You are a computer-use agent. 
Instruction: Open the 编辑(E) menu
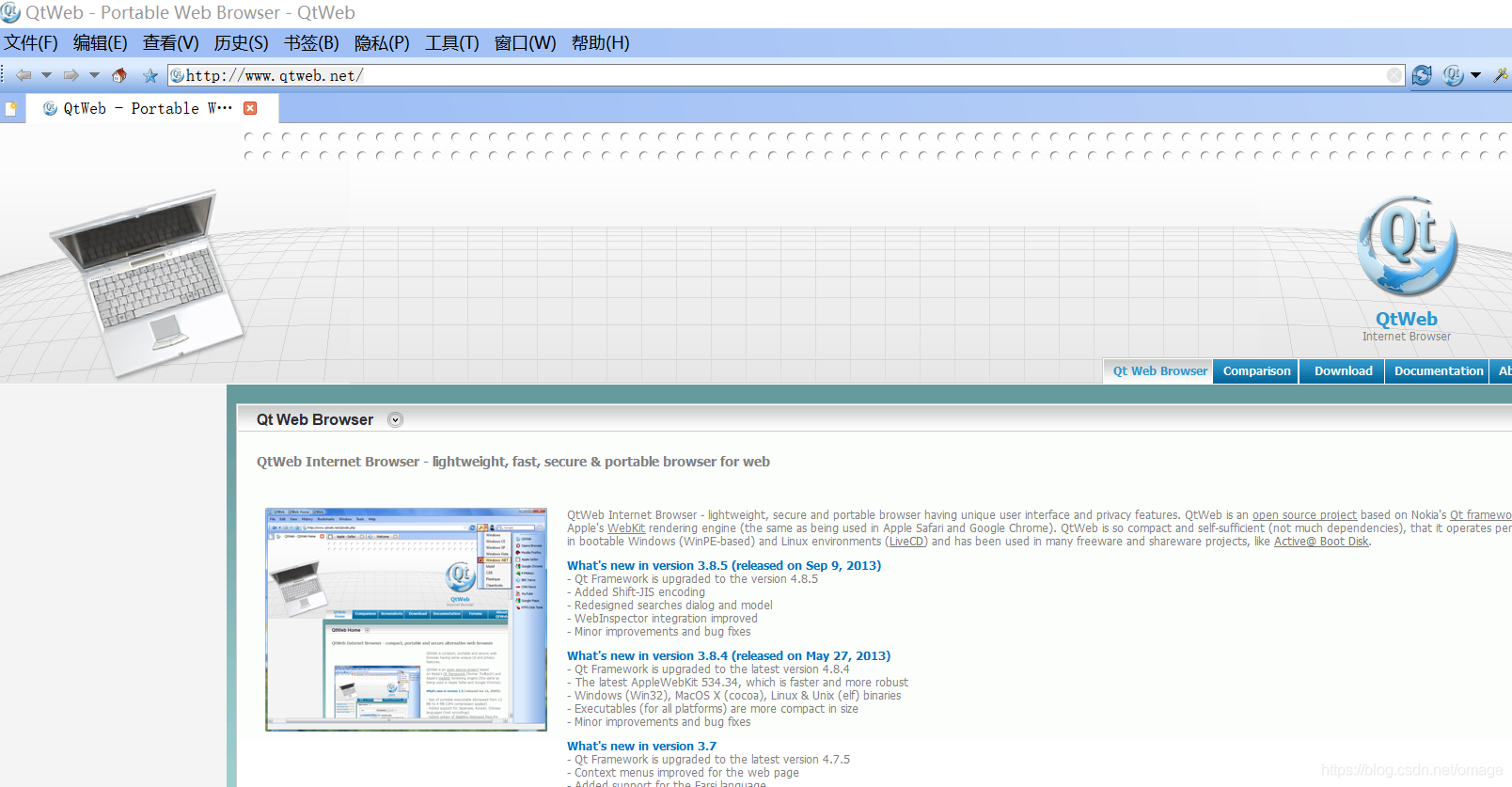point(101,43)
